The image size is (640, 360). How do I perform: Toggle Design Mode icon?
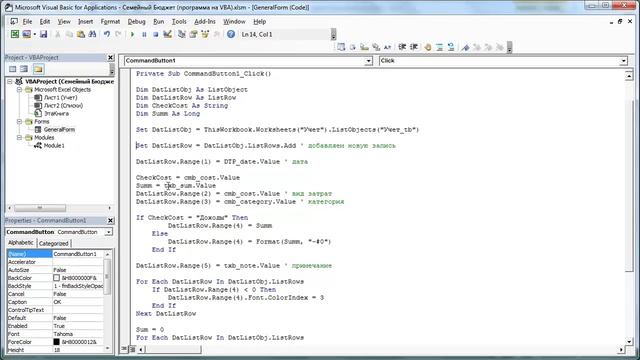pos(167,34)
